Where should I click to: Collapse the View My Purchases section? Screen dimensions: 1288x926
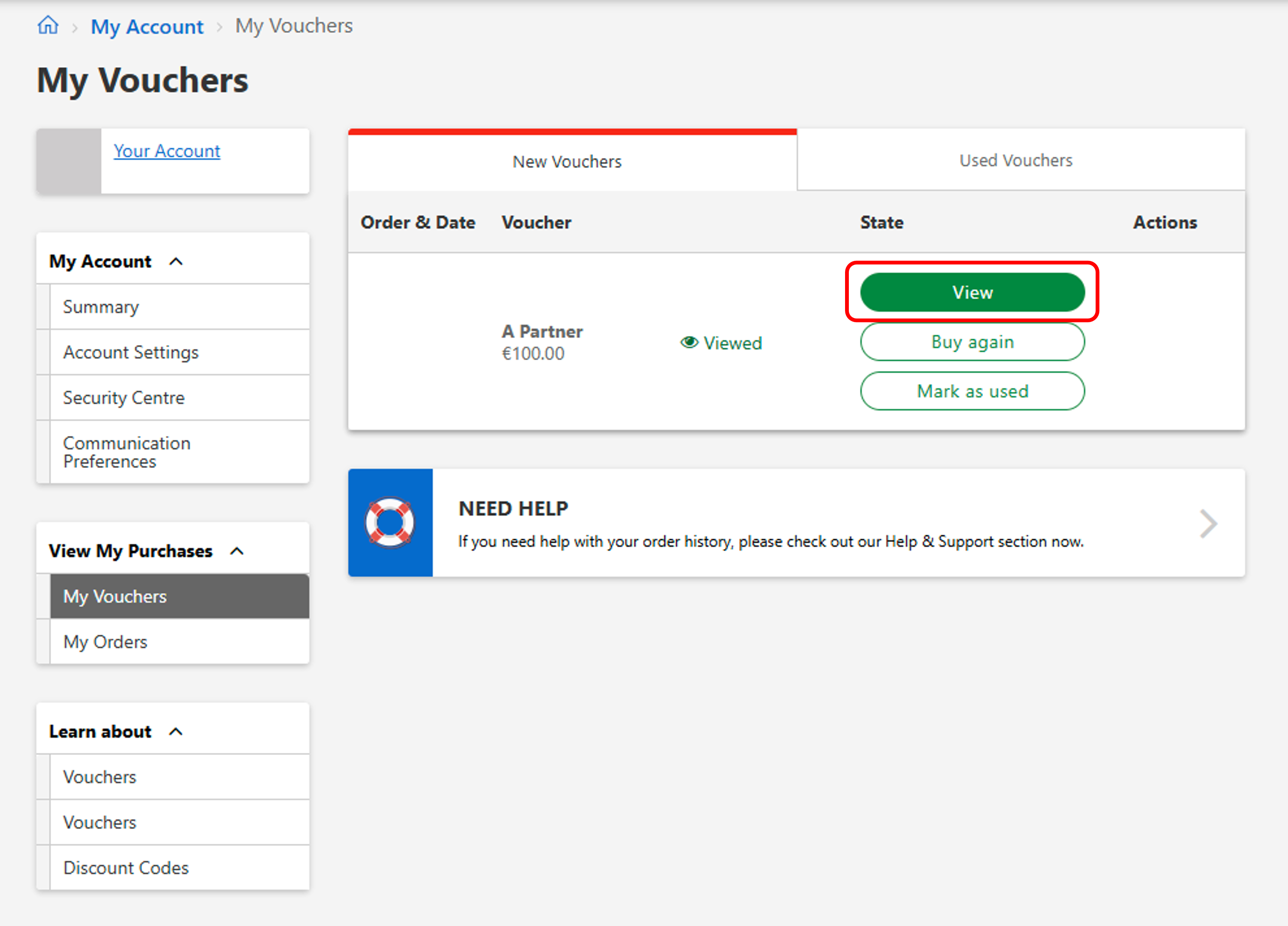tap(237, 551)
